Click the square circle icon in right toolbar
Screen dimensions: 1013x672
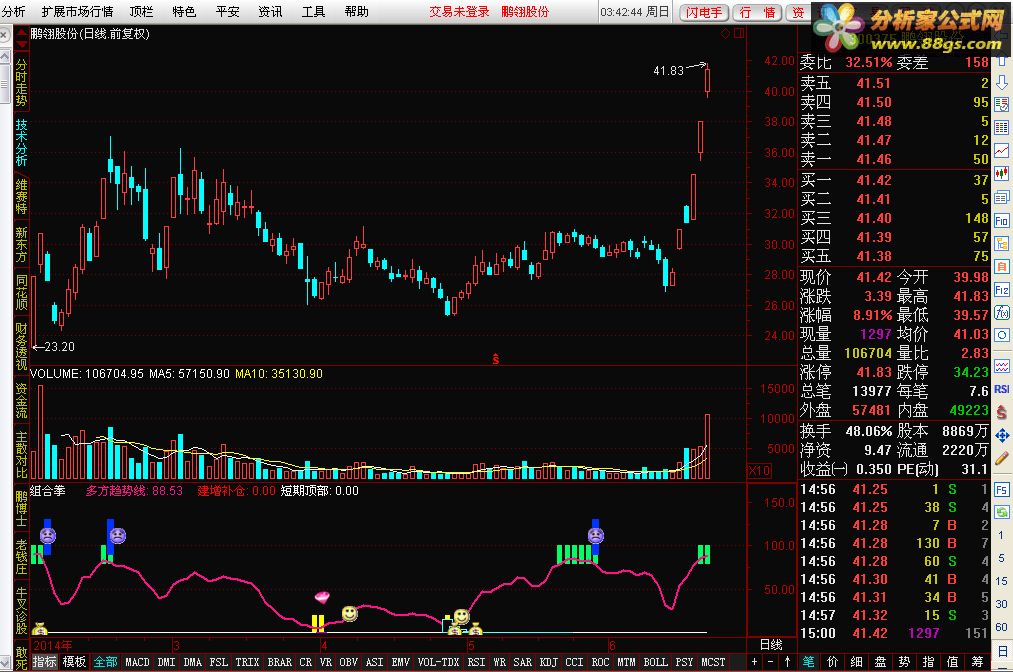(x=1001, y=335)
